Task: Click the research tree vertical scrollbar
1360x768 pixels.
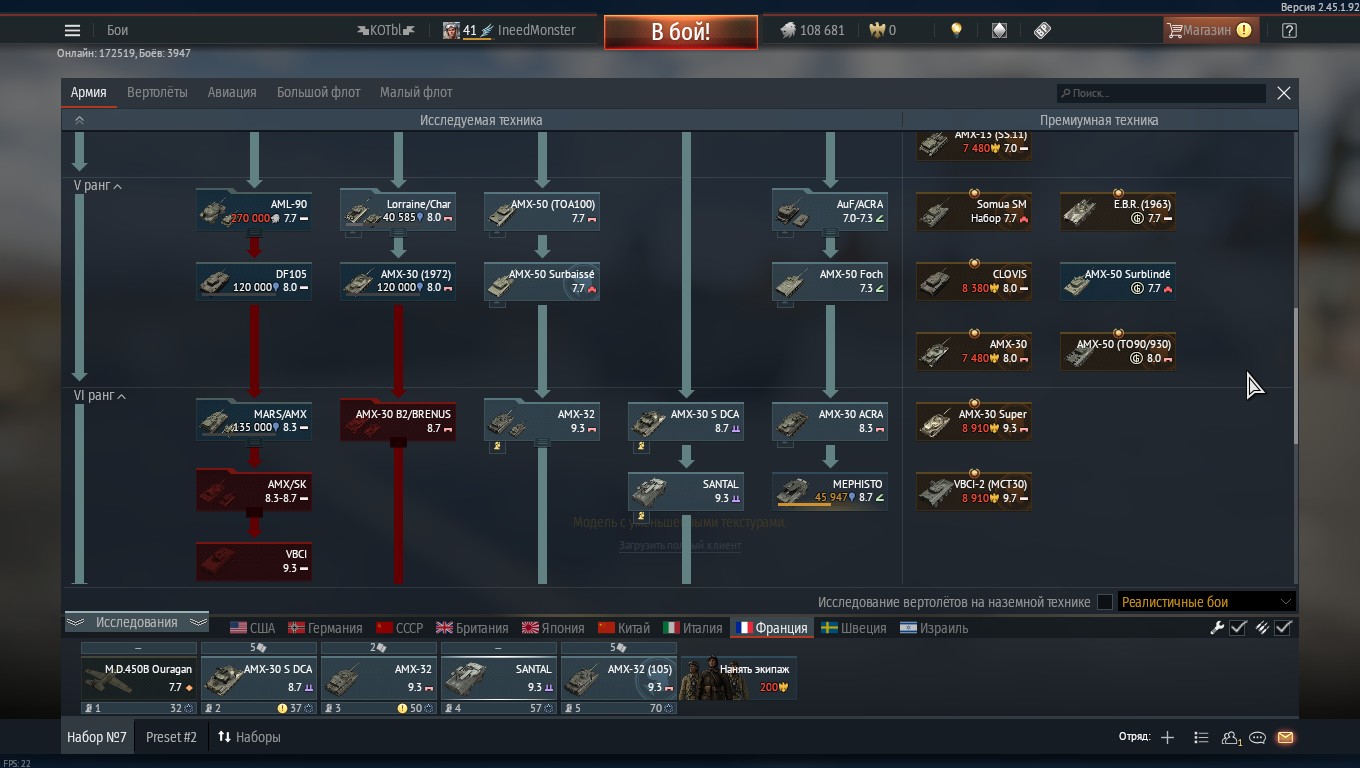Action: tap(1296, 376)
